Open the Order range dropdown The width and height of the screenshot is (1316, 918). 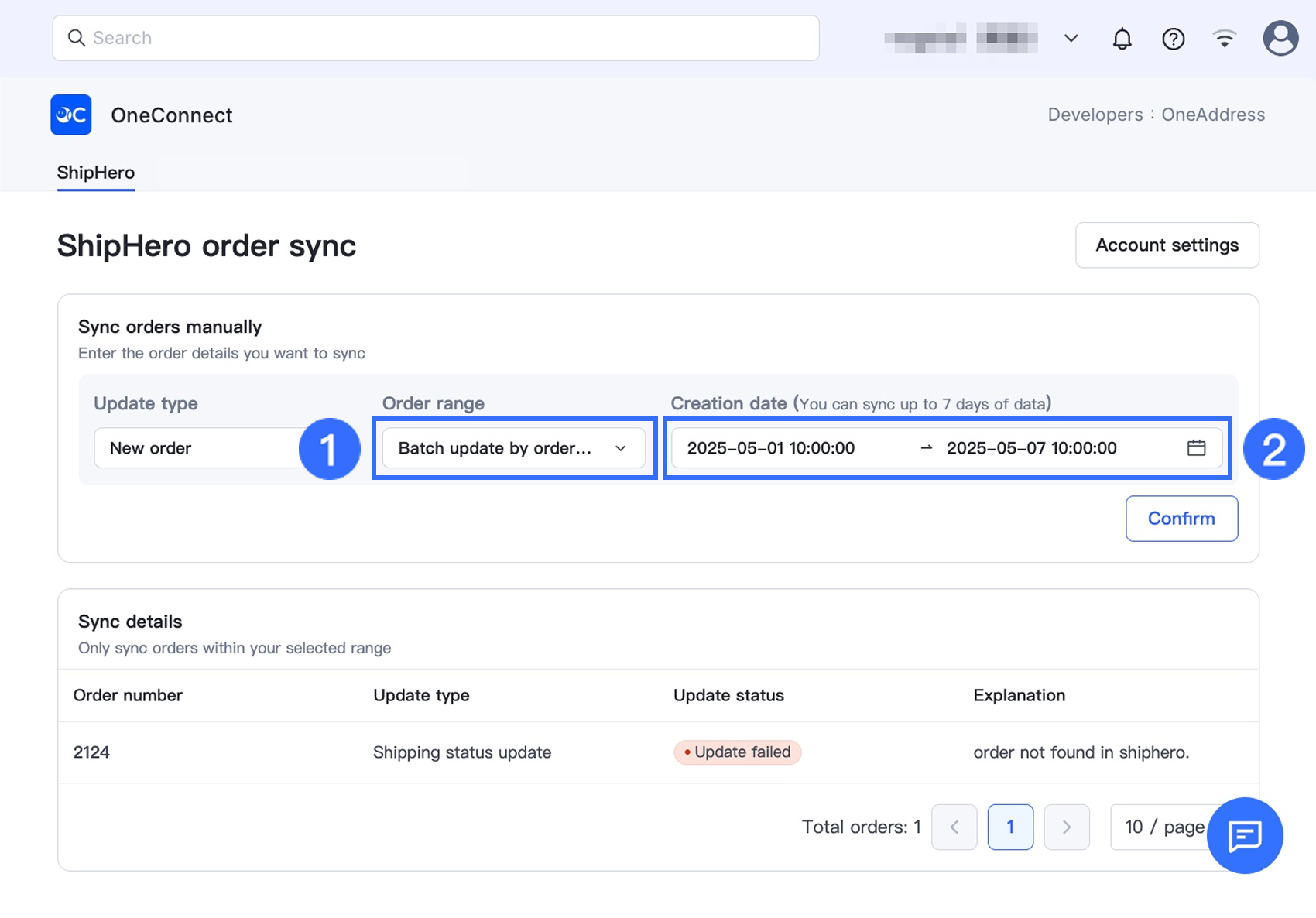(513, 448)
